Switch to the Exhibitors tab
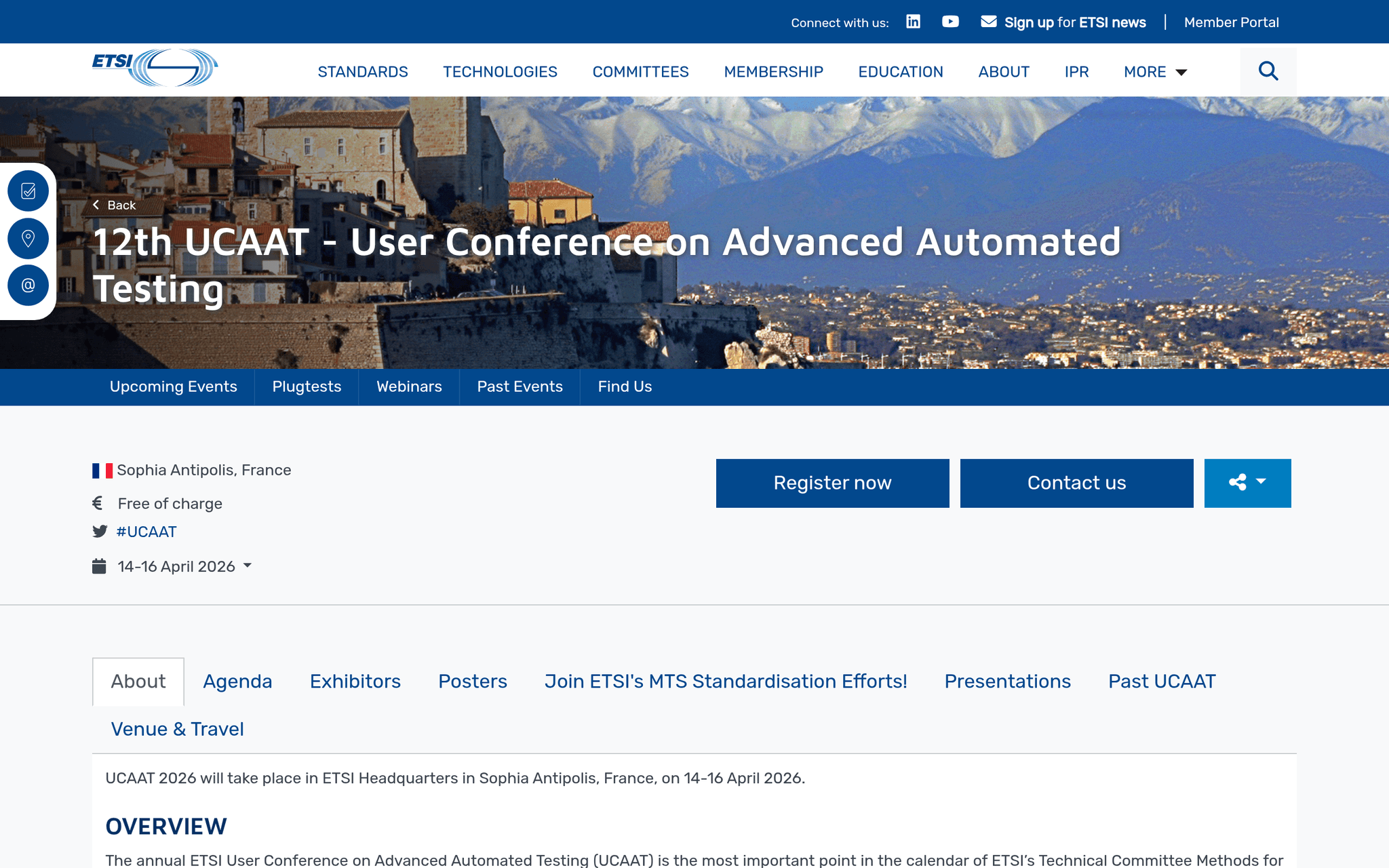Screen dimensions: 1389x868 355,682
